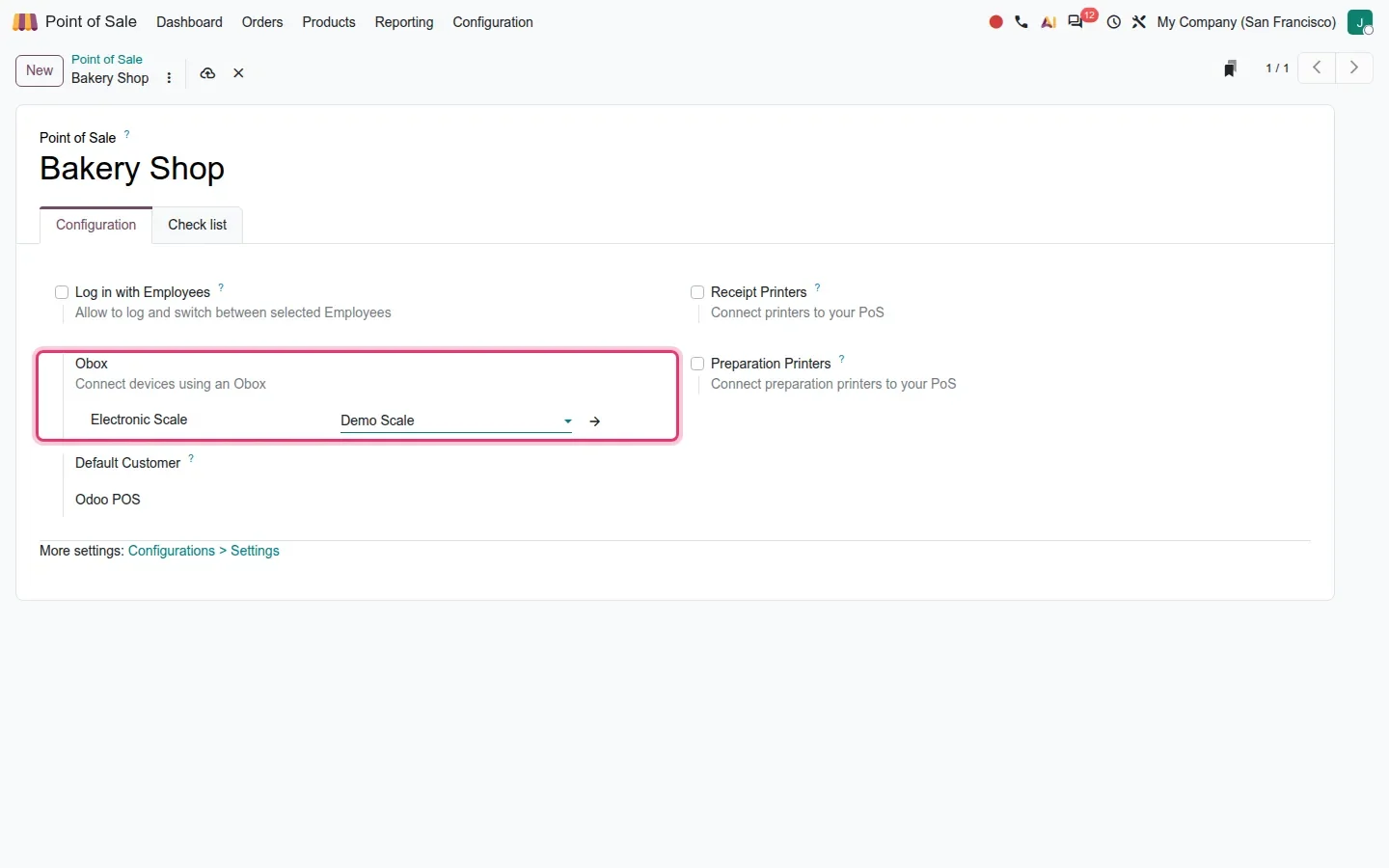Screen dimensions: 1389x868
Task: Click 'Connect devices using an Obox' text
Action: 171,384
